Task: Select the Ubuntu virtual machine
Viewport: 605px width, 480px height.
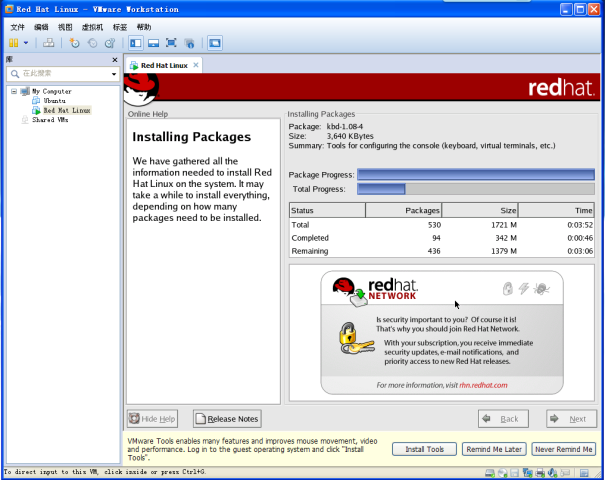Action: click(x=54, y=101)
